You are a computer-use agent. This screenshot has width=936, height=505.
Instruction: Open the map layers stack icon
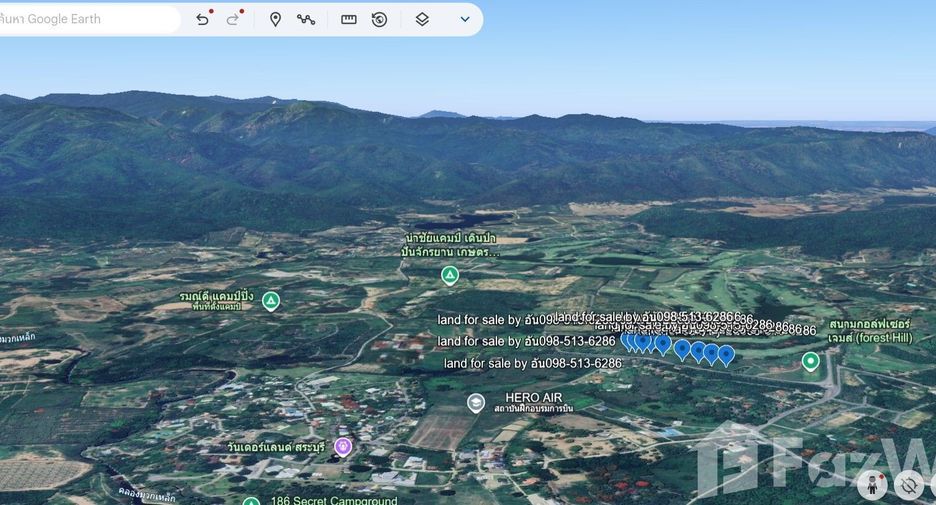click(422, 20)
